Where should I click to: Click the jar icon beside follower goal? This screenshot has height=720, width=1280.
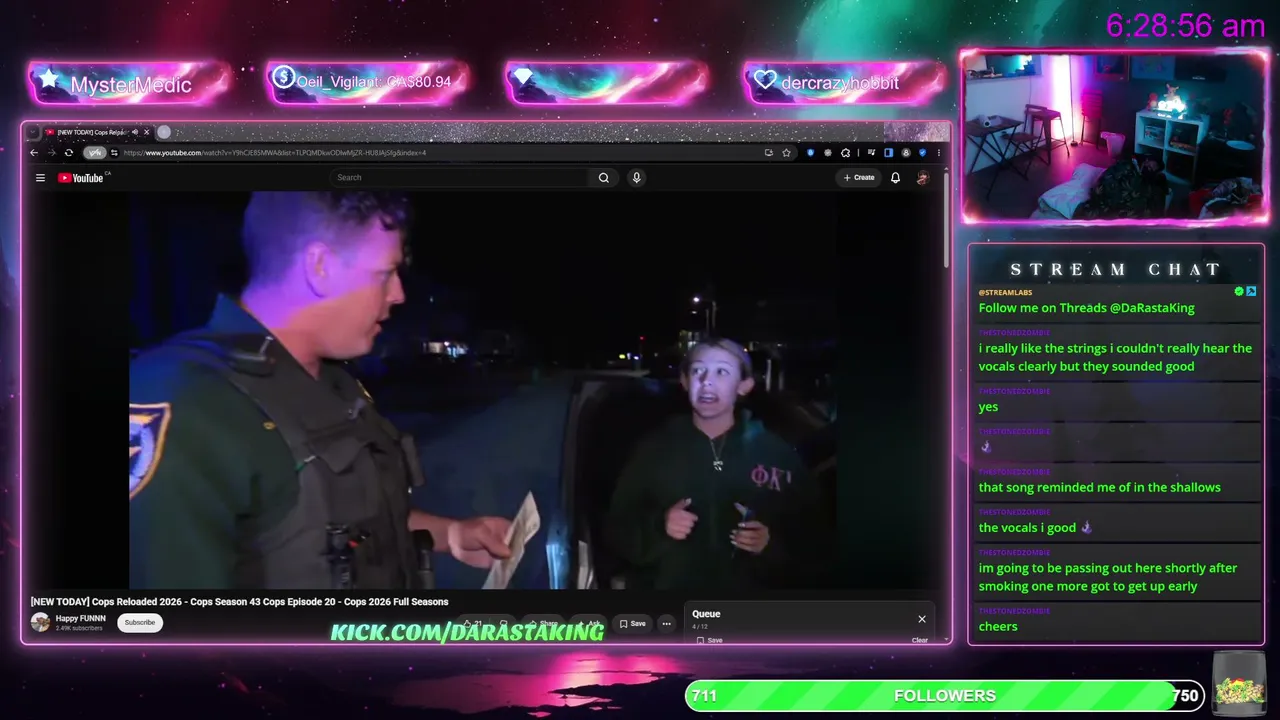pyautogui.click(x=1239, y=683)
